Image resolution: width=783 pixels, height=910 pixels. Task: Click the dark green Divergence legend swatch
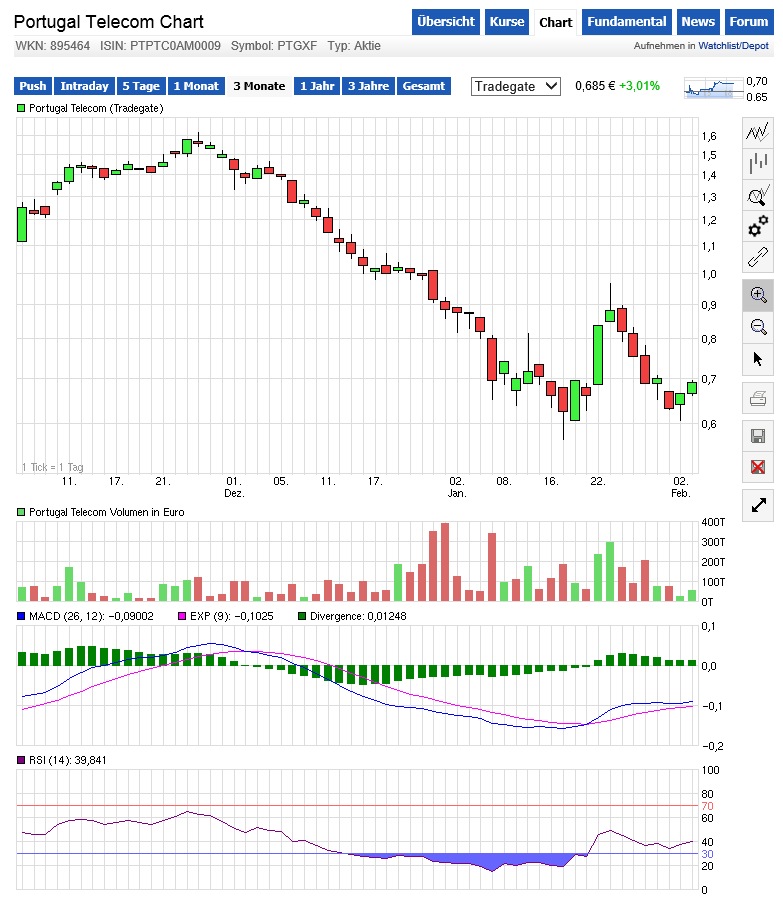pos(302,616)
